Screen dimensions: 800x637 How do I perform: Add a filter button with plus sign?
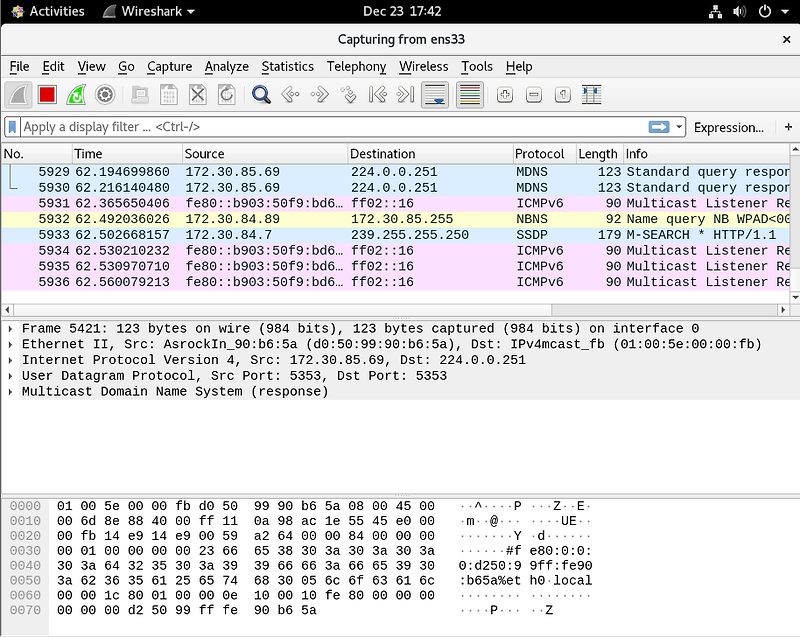coord(788,127)
